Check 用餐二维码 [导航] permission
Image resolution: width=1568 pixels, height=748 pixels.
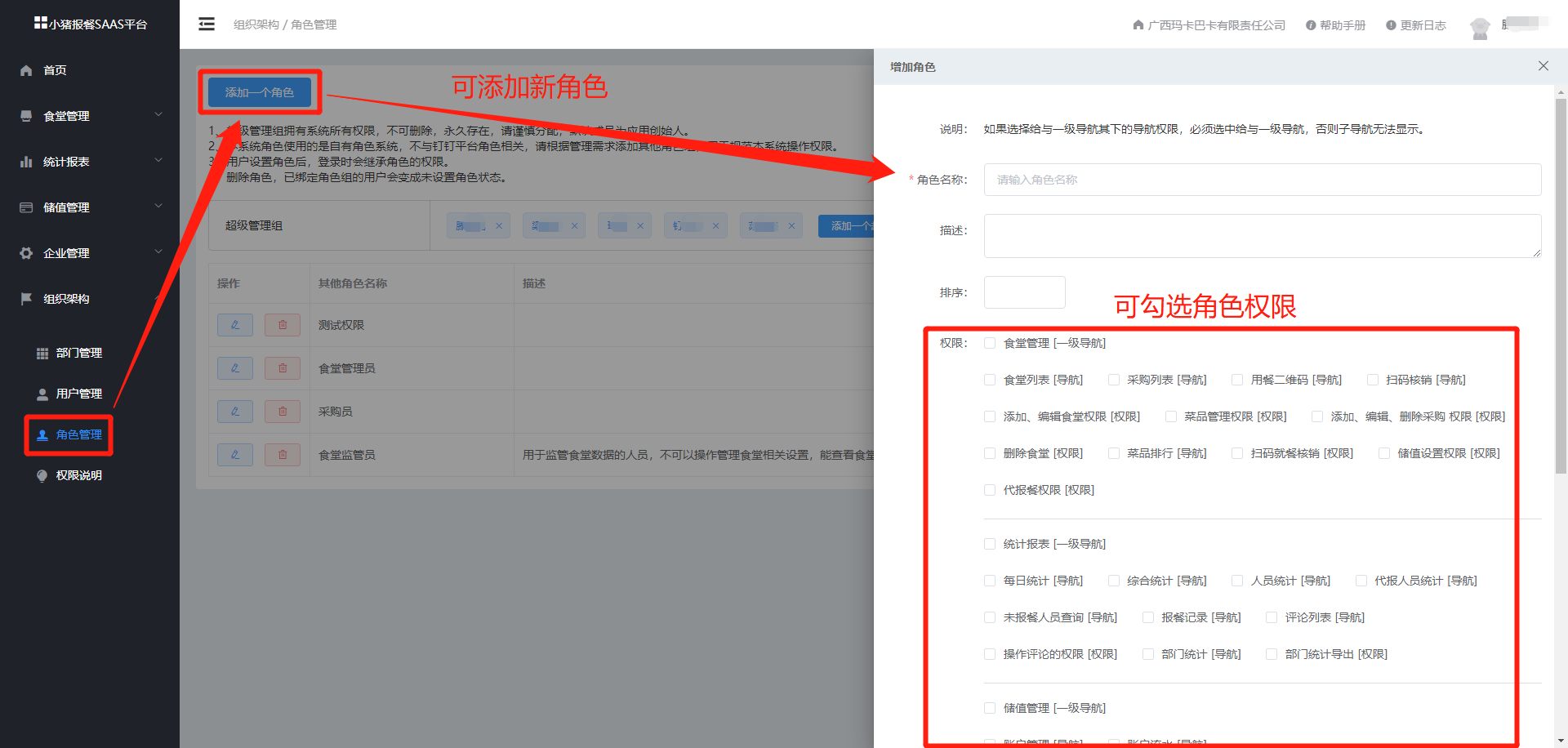tap(1237, 380)
